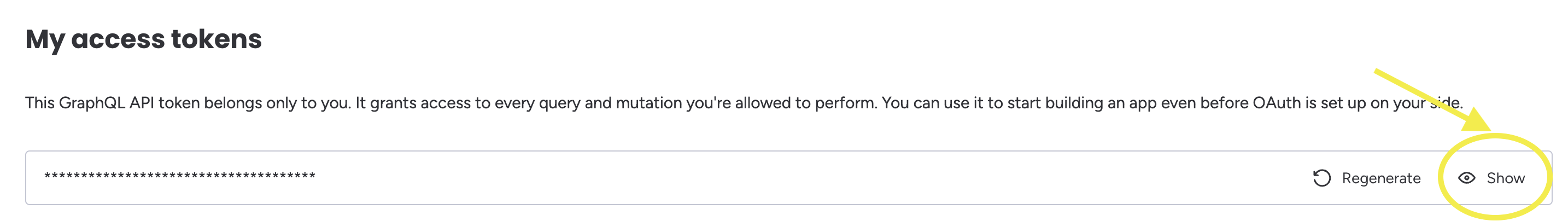Click the word tokens in the heading
This screenshot has width=1568, height=221.
(216, 39)
